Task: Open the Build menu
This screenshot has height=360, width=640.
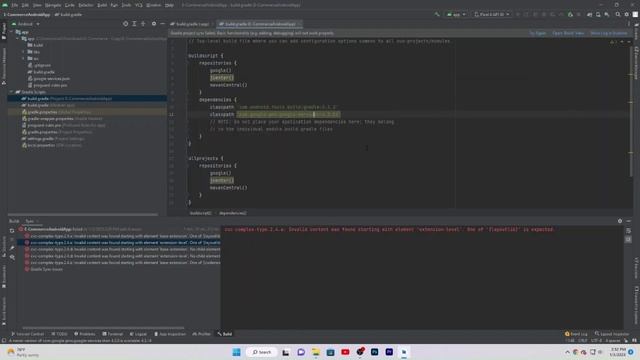Action: (102, 5)
